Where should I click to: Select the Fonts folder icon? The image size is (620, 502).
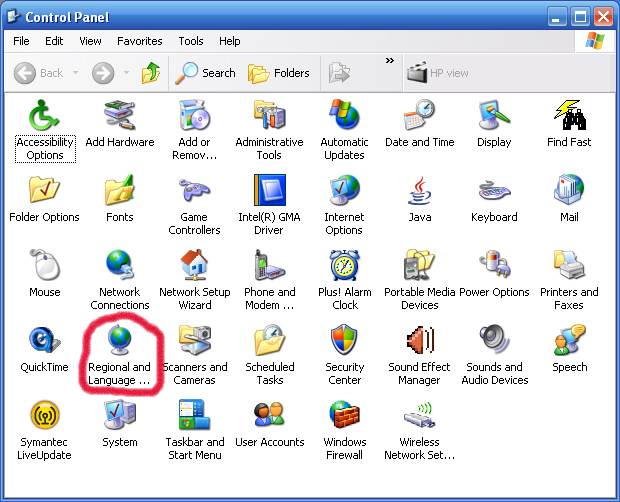119,190
